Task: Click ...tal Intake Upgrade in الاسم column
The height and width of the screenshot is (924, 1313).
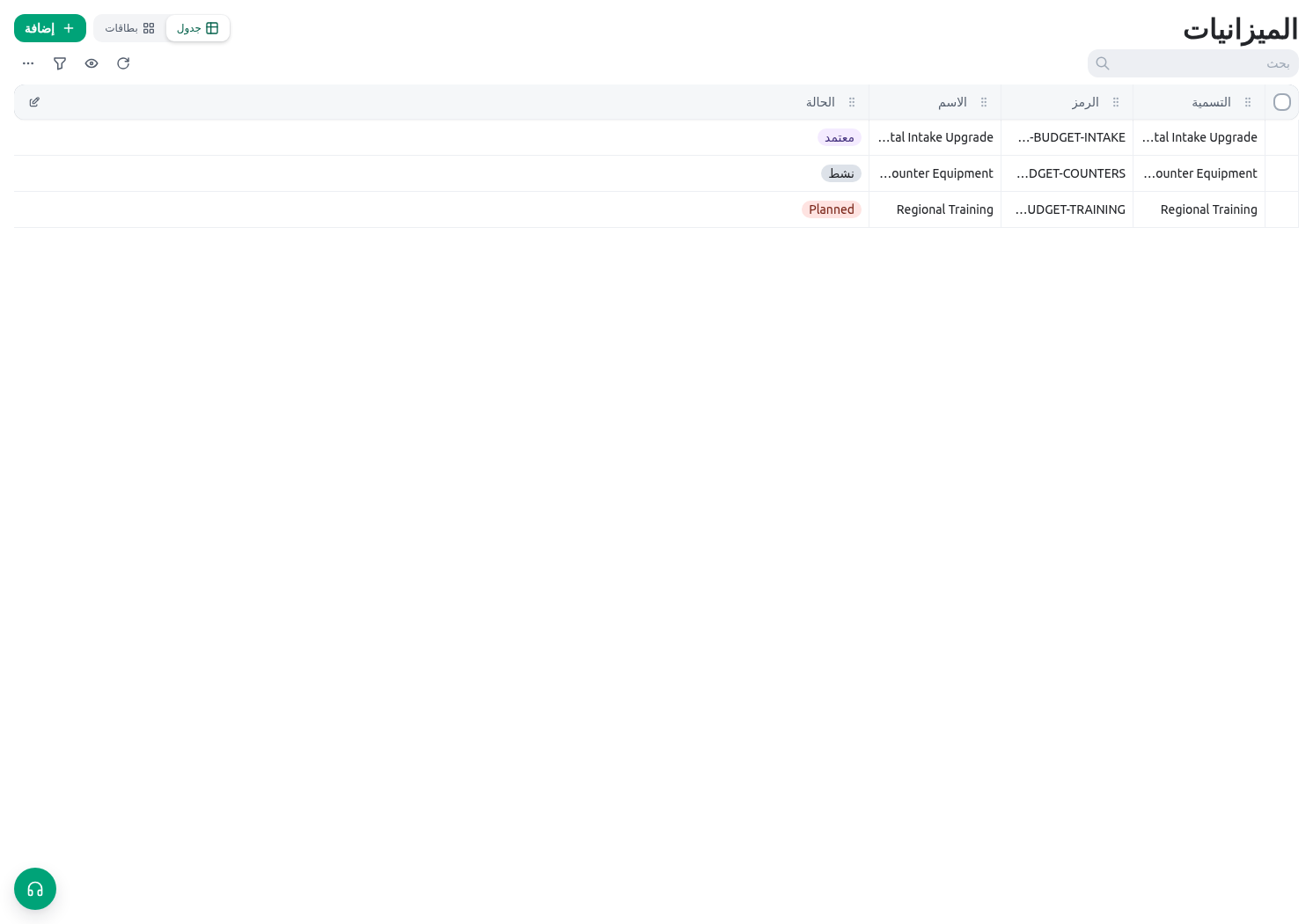Action: pos(935,137)
